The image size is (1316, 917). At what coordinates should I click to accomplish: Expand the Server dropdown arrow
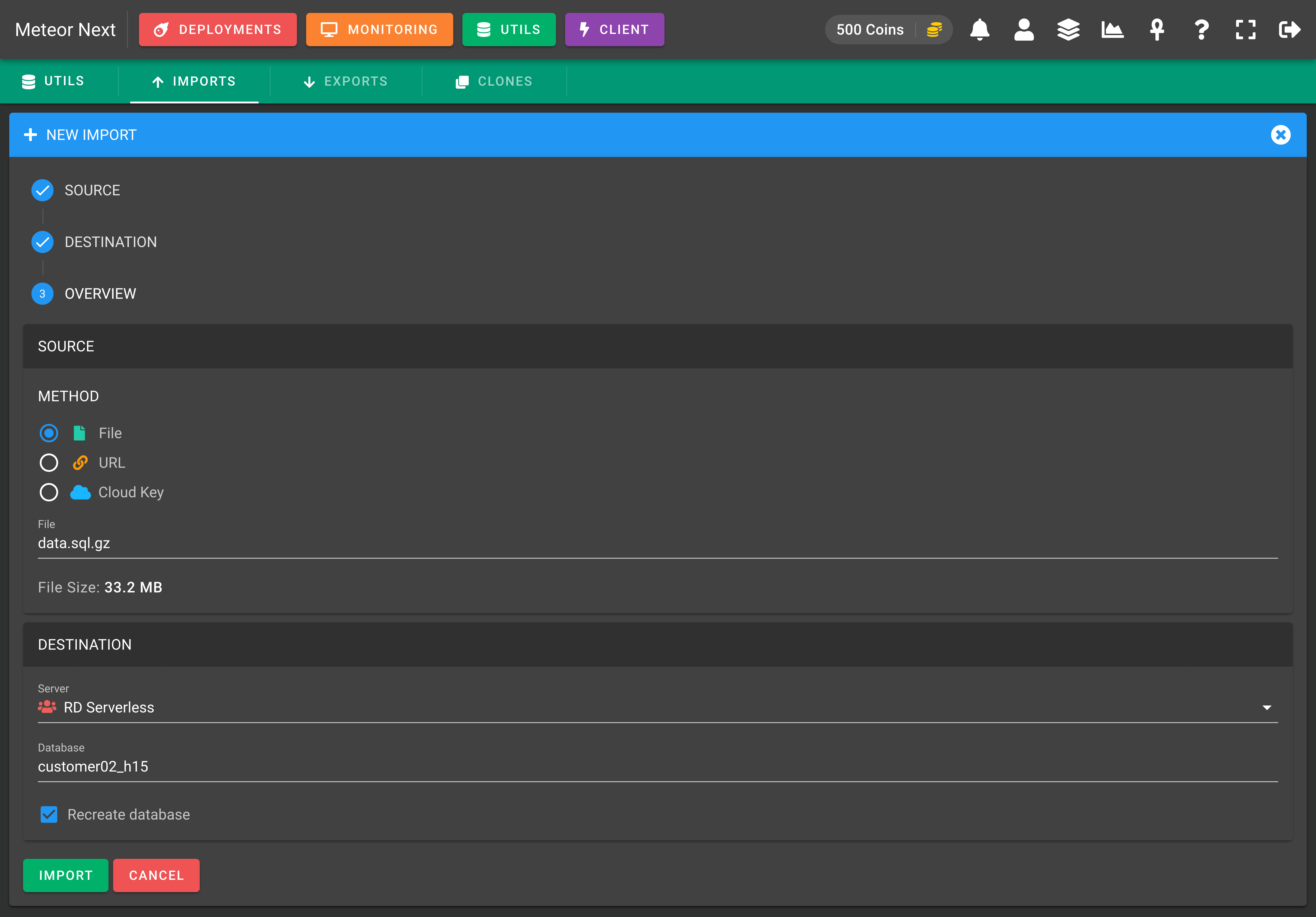coord(1267,708)
